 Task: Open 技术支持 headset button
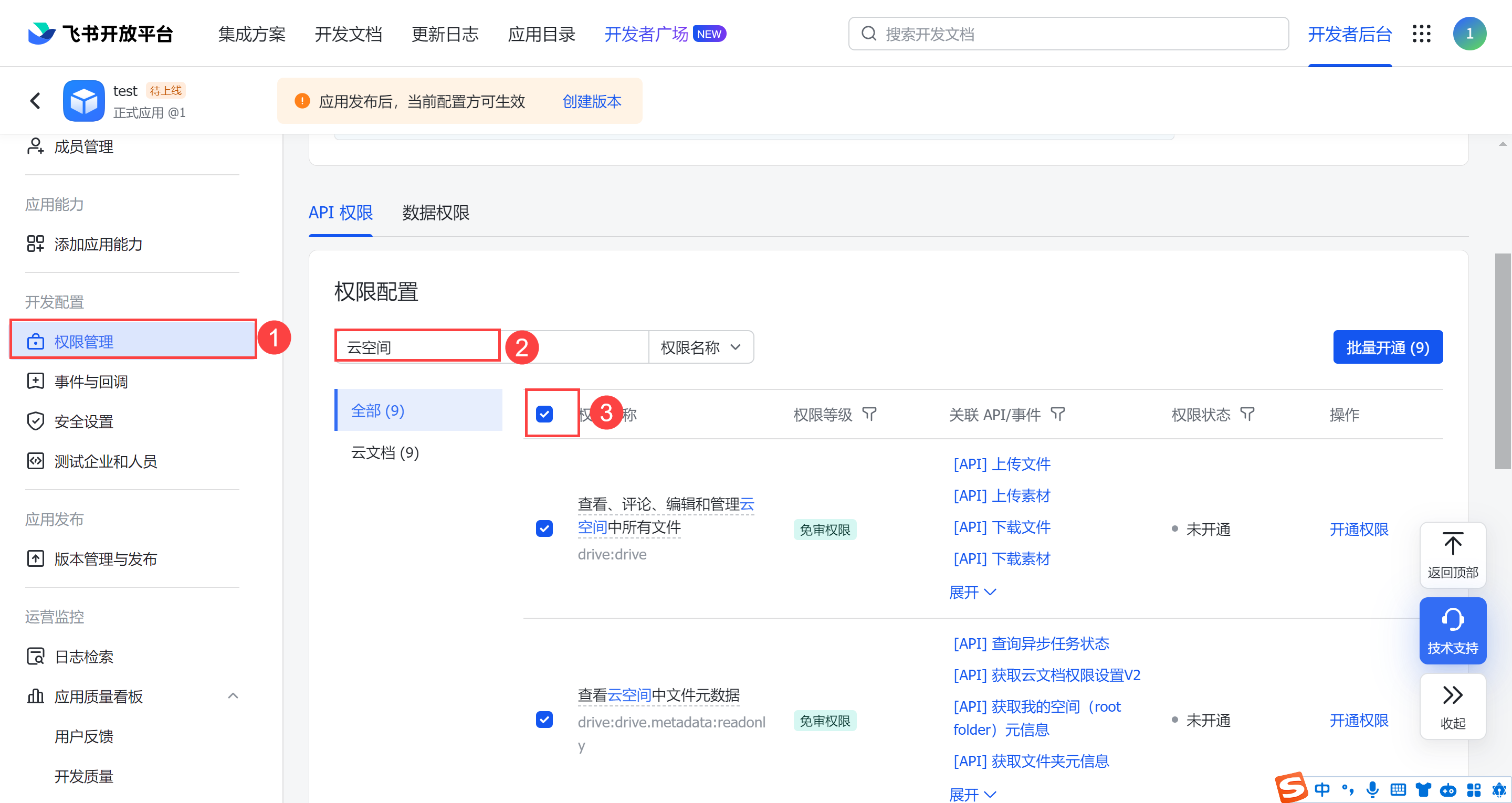[1452, 630]
